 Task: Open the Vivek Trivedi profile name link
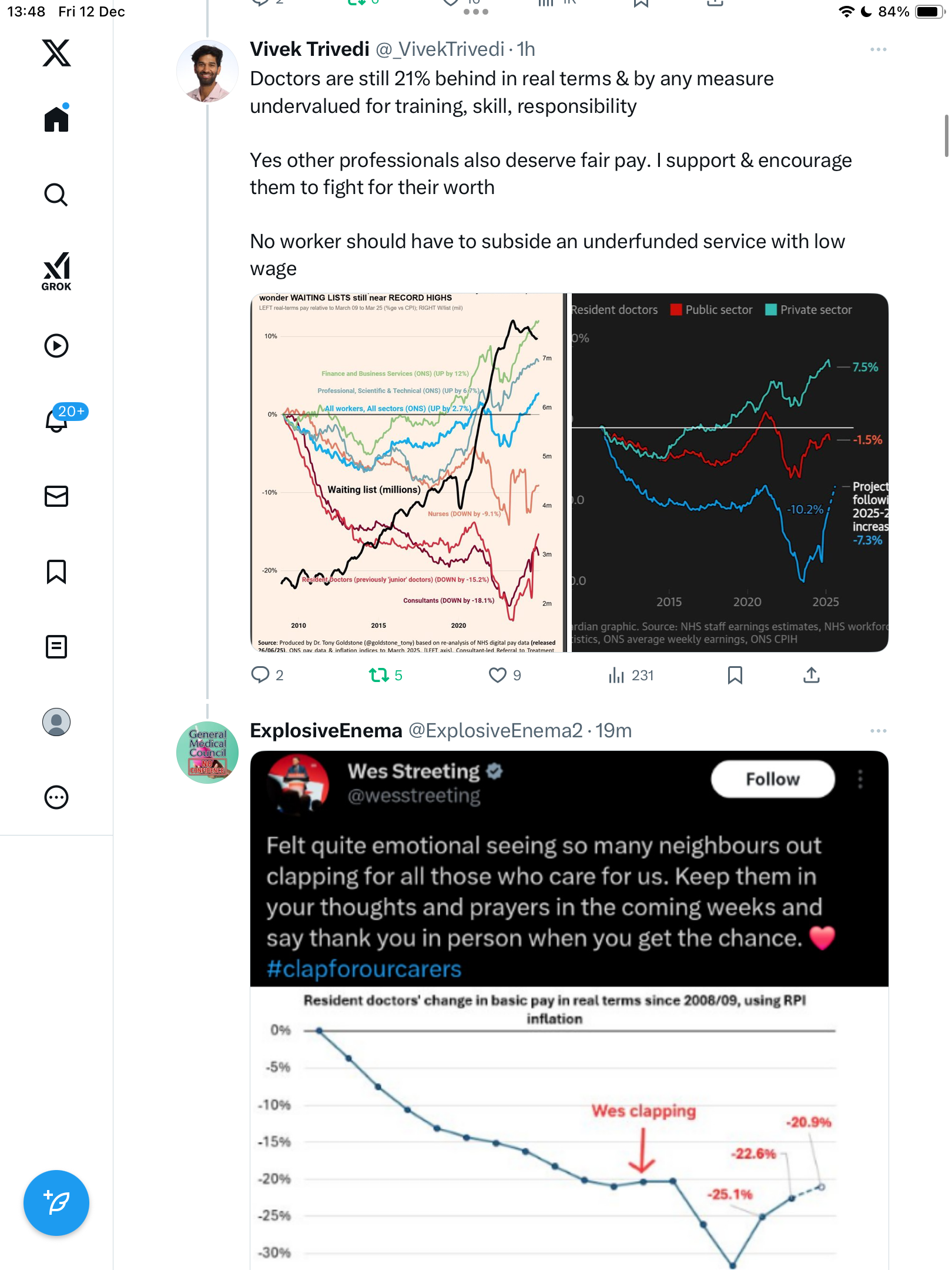[310, 49]
